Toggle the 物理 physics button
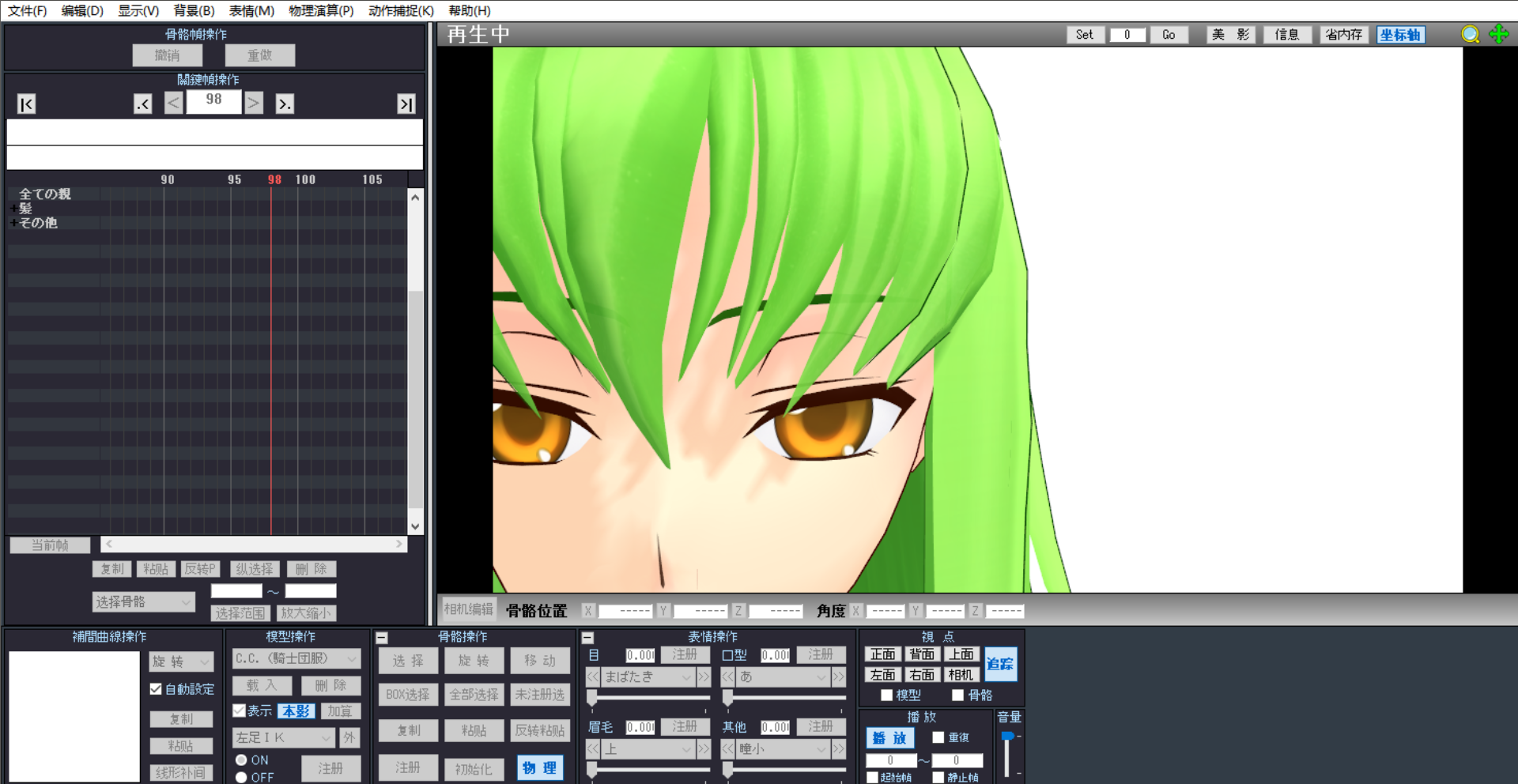Screen dimensions: 1518x784 tap(540, 767)
